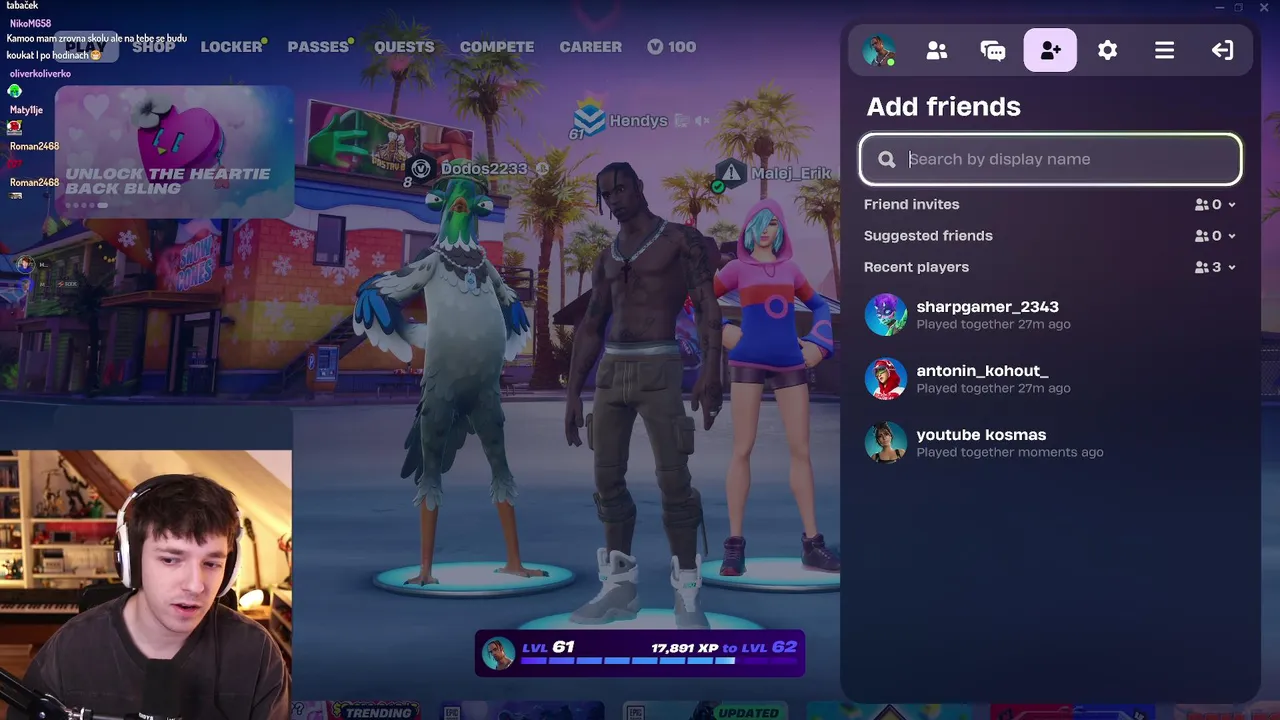Image resolution: width=1280 pixels, height=720 pixels.
Task: Open the Career tab
Action: (x=591, y=47)
